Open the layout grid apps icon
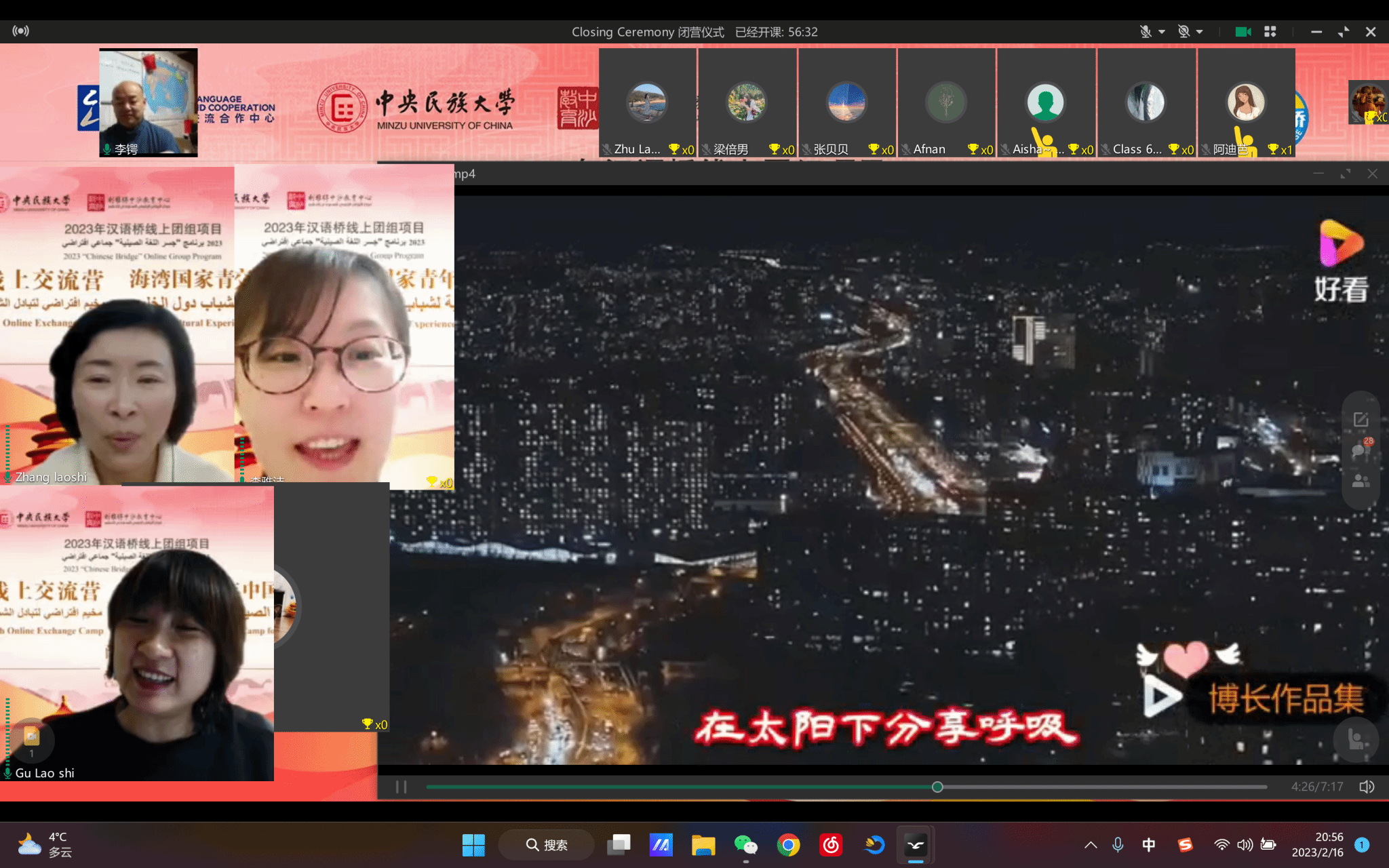 tap(1270, 32)
